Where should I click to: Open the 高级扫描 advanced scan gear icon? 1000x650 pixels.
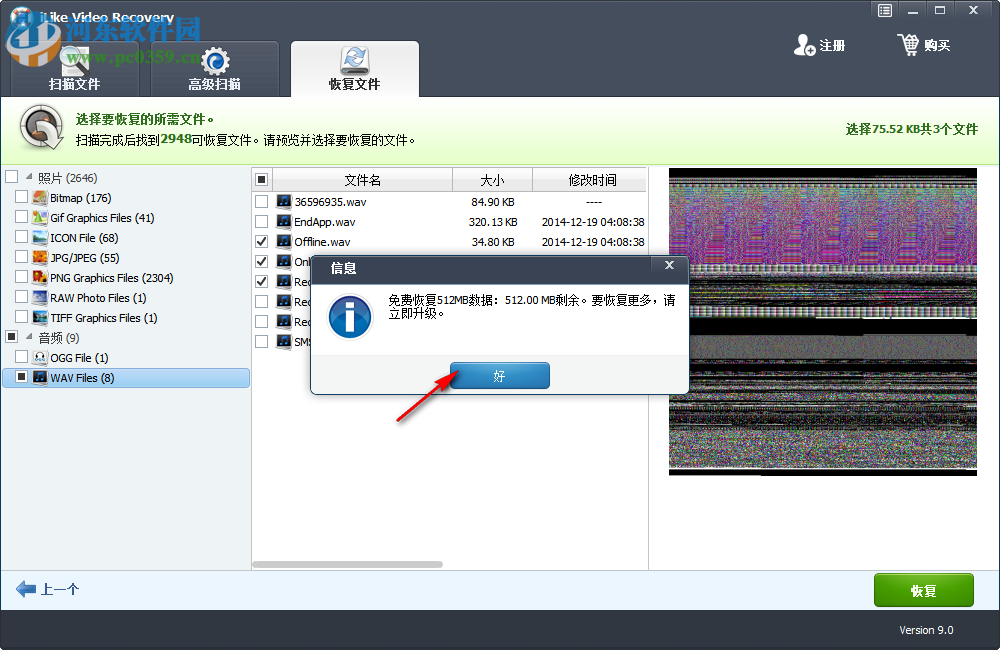click(x=213, y=60)
